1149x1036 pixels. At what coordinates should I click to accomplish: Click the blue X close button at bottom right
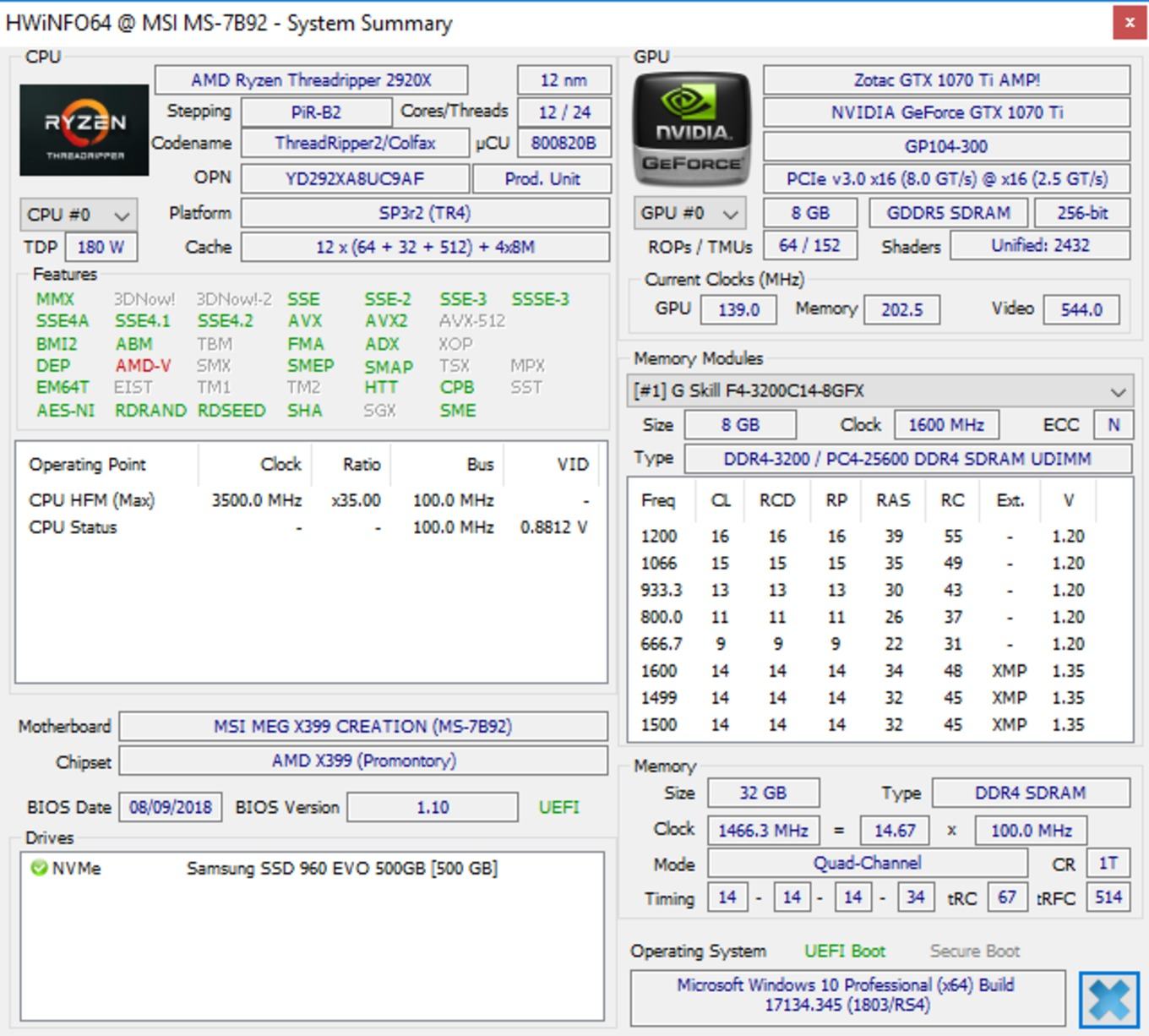tap(1108, 1000)
